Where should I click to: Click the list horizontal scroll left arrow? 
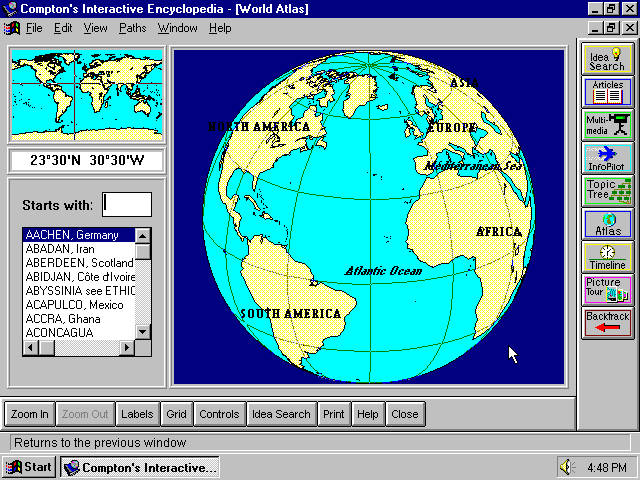(x=31, y=348)
